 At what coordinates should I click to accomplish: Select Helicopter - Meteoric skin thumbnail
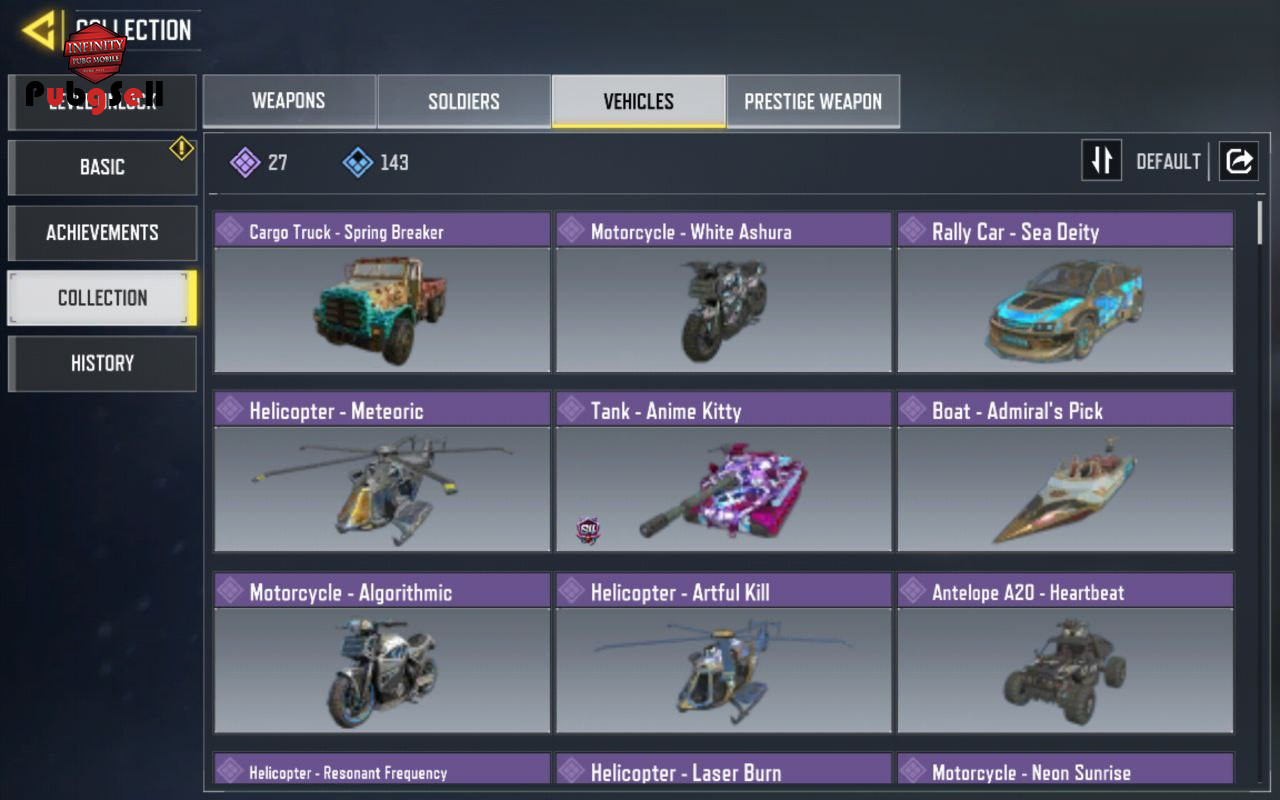[382, 489]
